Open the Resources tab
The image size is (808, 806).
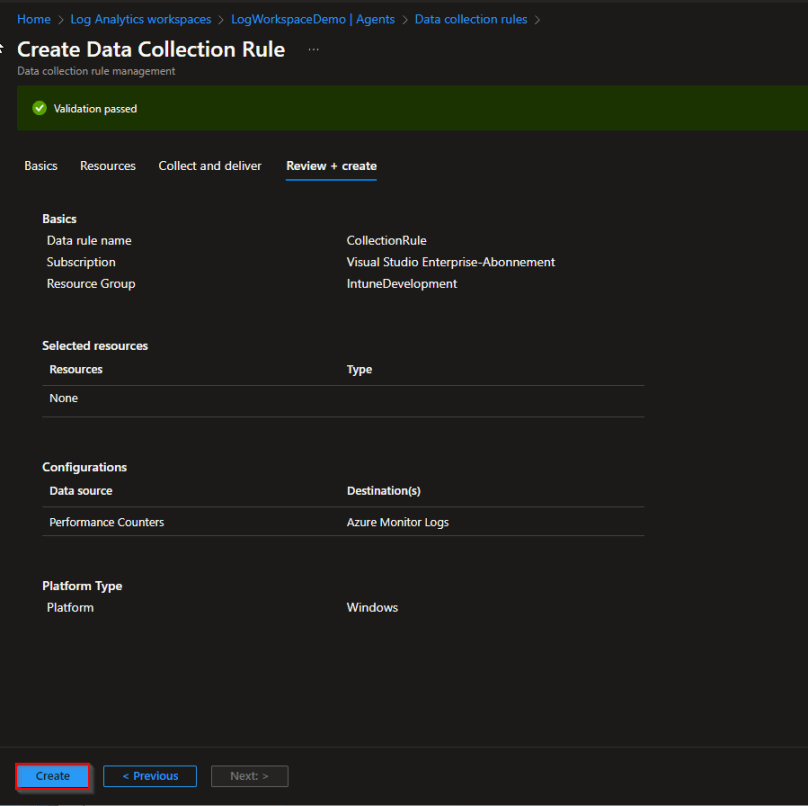coord(107,166)
